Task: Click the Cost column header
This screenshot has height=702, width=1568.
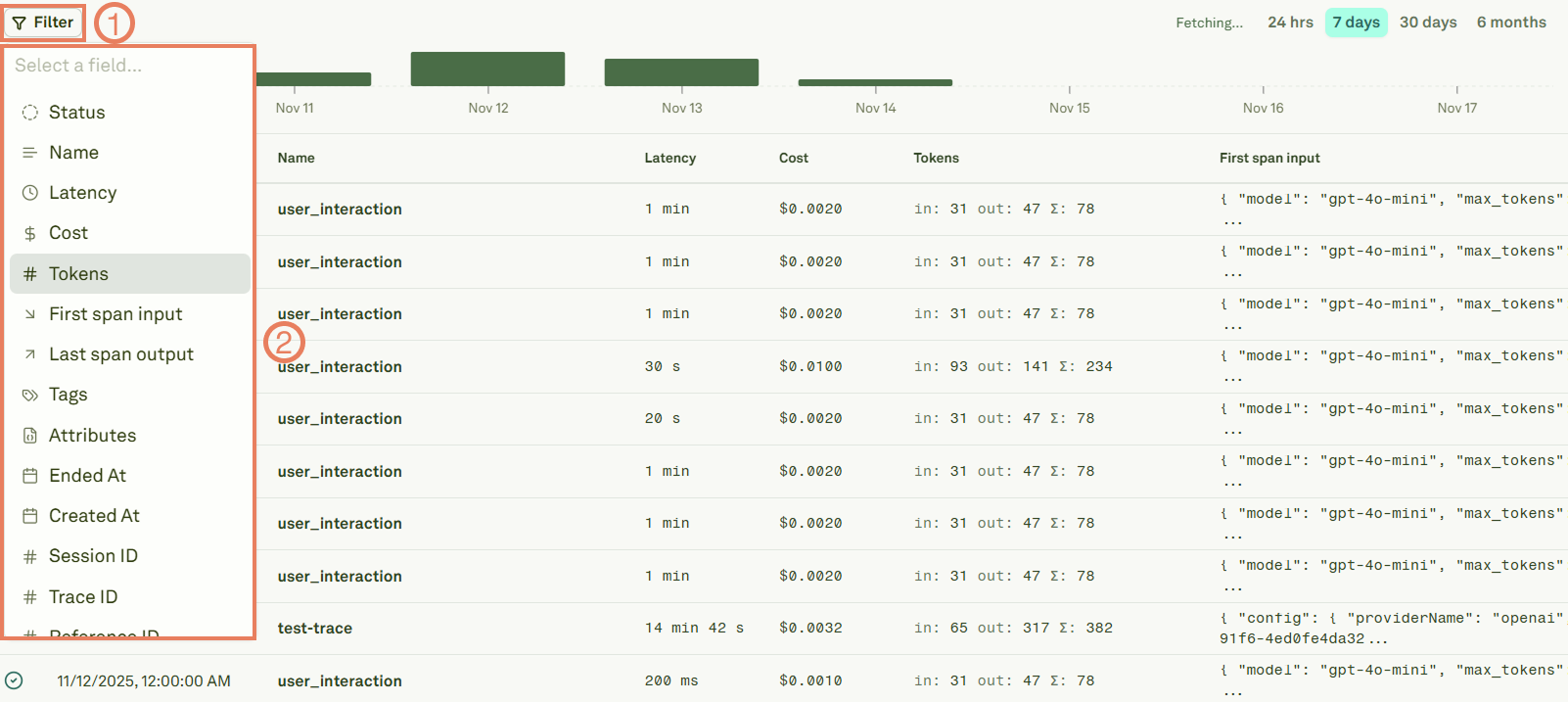Action: point(794,158)
